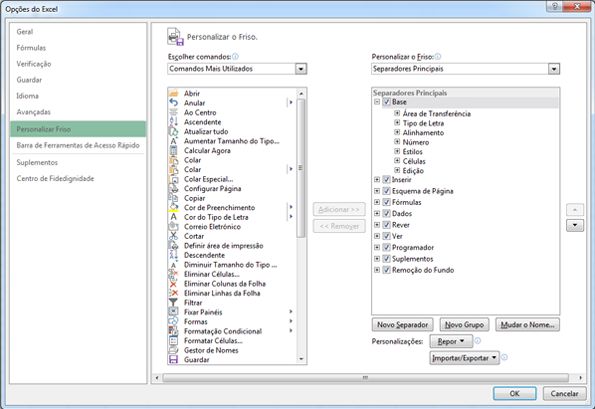Screen dimensions: 595x409
Task: Select the Cor de Preenchimento bucket icon
Action: point(173,208)
